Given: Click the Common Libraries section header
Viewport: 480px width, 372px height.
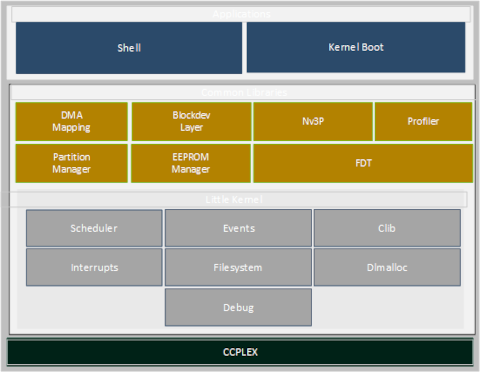Looking at the screenshot, I should (x=243, y=92).
